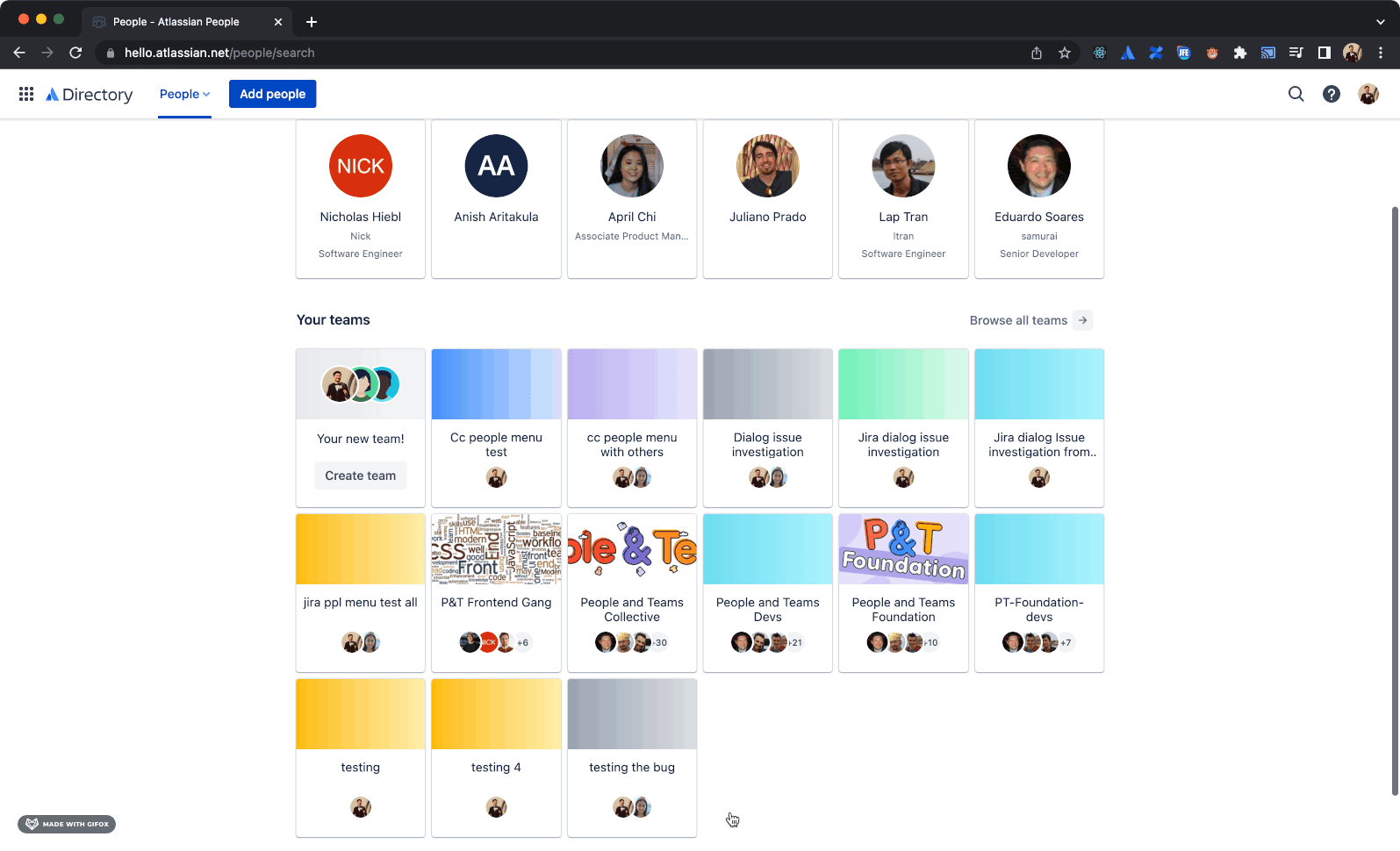Open Chrome three-dot menu
Image resolution: width=1400 pixels, height=851 pixels.
pyautogui.click(x=1381, y=53)
